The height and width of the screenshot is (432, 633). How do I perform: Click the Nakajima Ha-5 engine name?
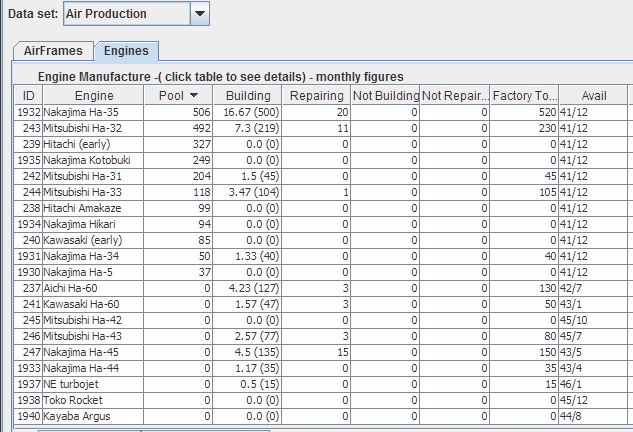pyautogui.click(x=78, y=272)
